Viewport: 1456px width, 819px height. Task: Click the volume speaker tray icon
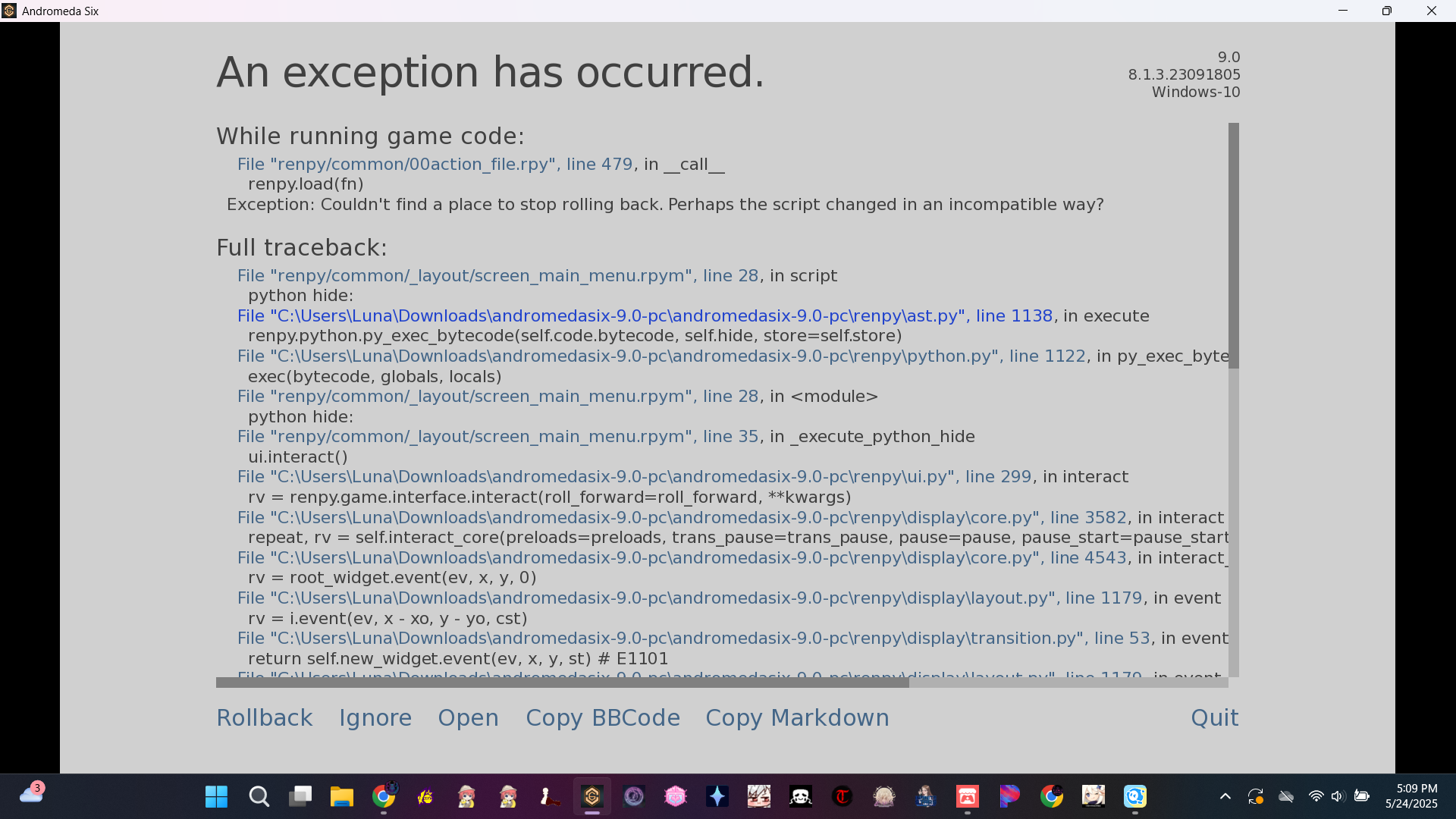[1338, 796]
